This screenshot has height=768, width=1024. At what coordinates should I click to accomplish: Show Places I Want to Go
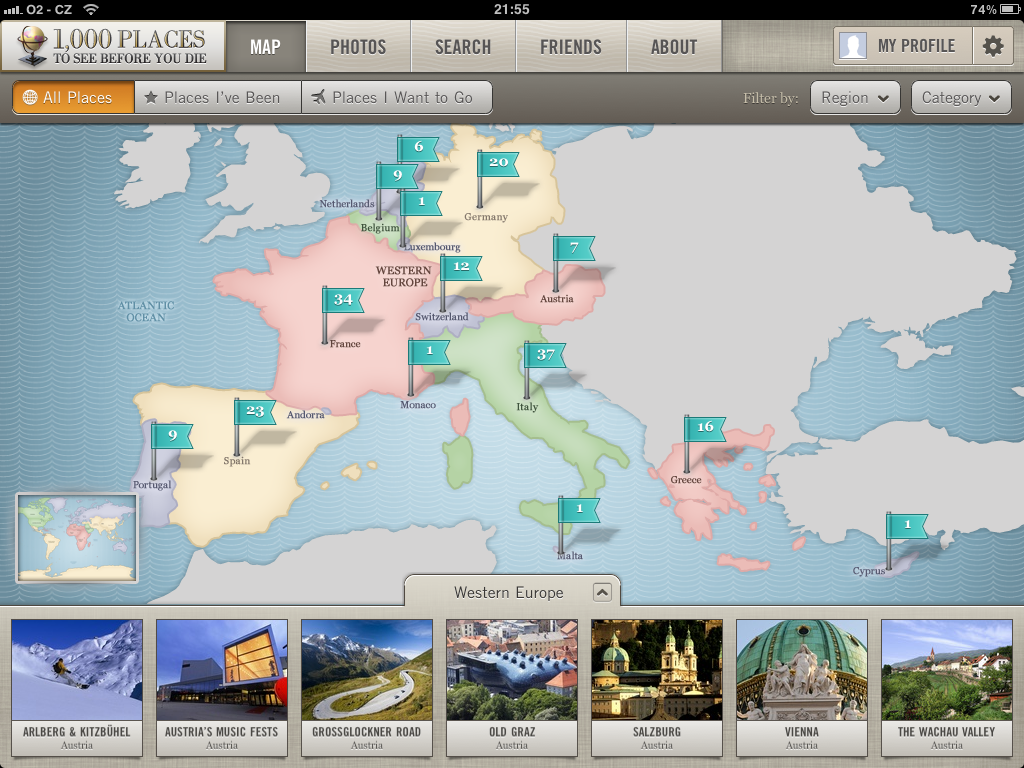coord(396,97)
